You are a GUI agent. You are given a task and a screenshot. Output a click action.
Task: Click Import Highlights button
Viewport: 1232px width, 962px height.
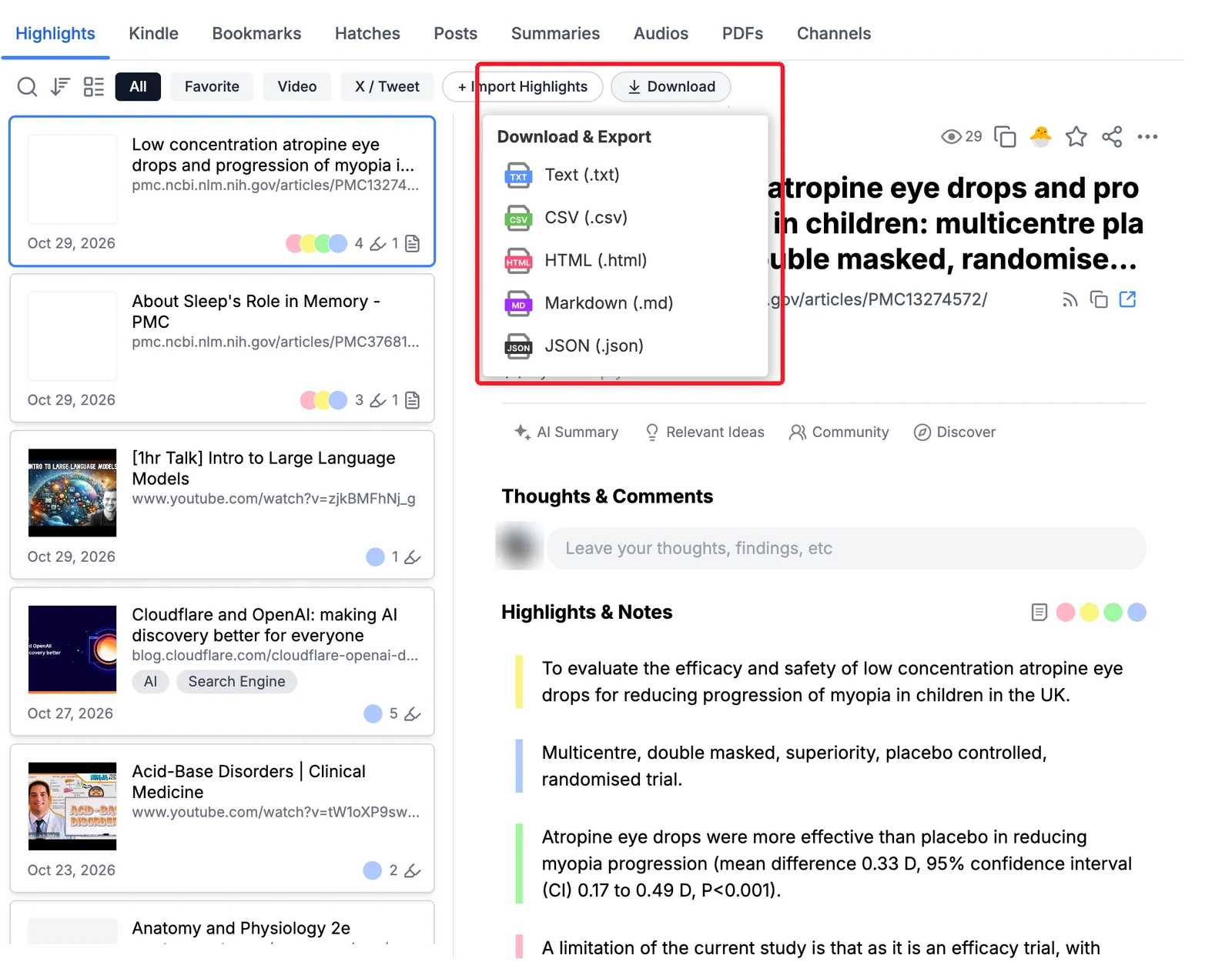pyautogui.click(x=522, y=87)
